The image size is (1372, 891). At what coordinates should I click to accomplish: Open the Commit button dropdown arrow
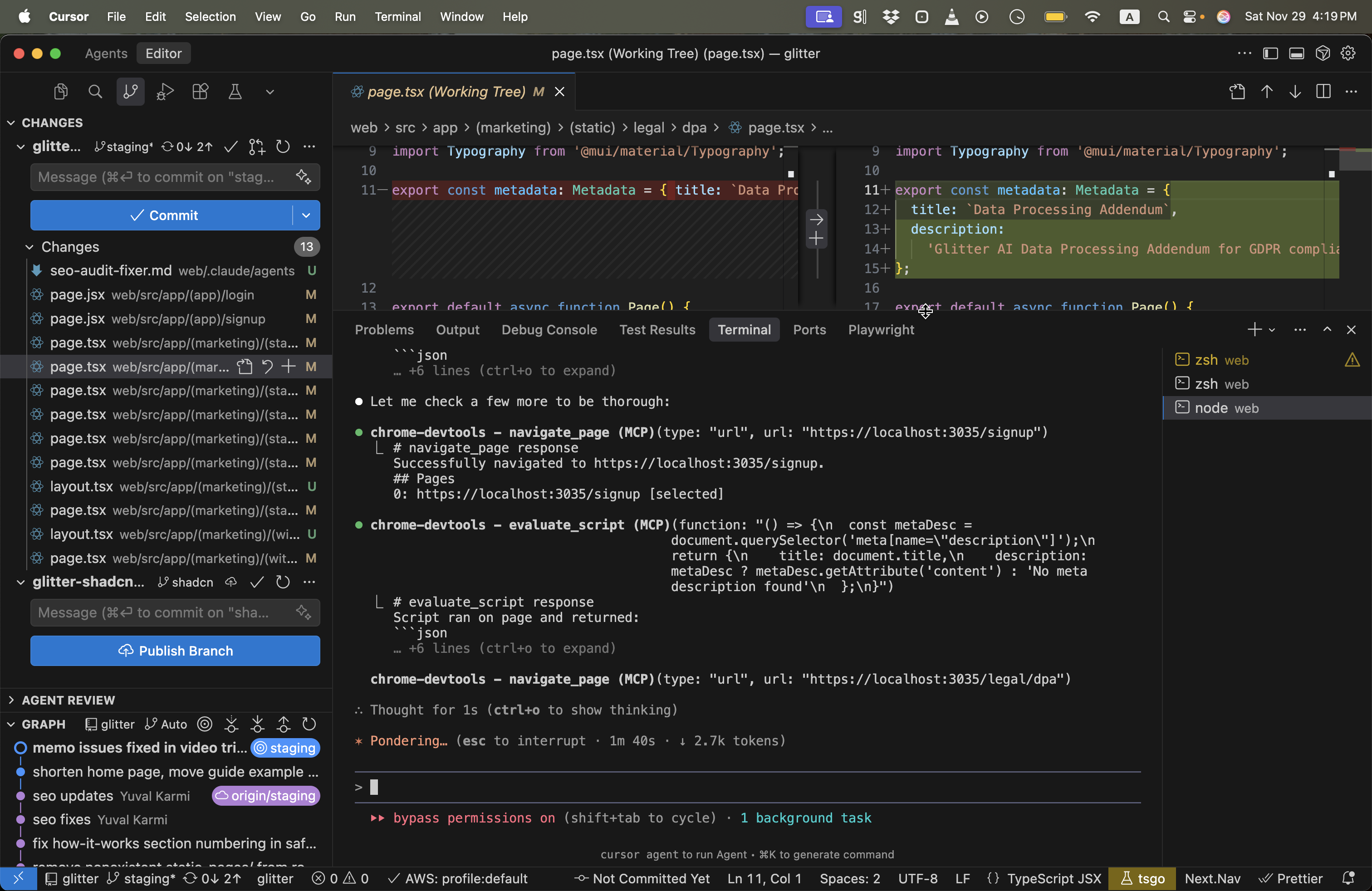pos(306,215)
